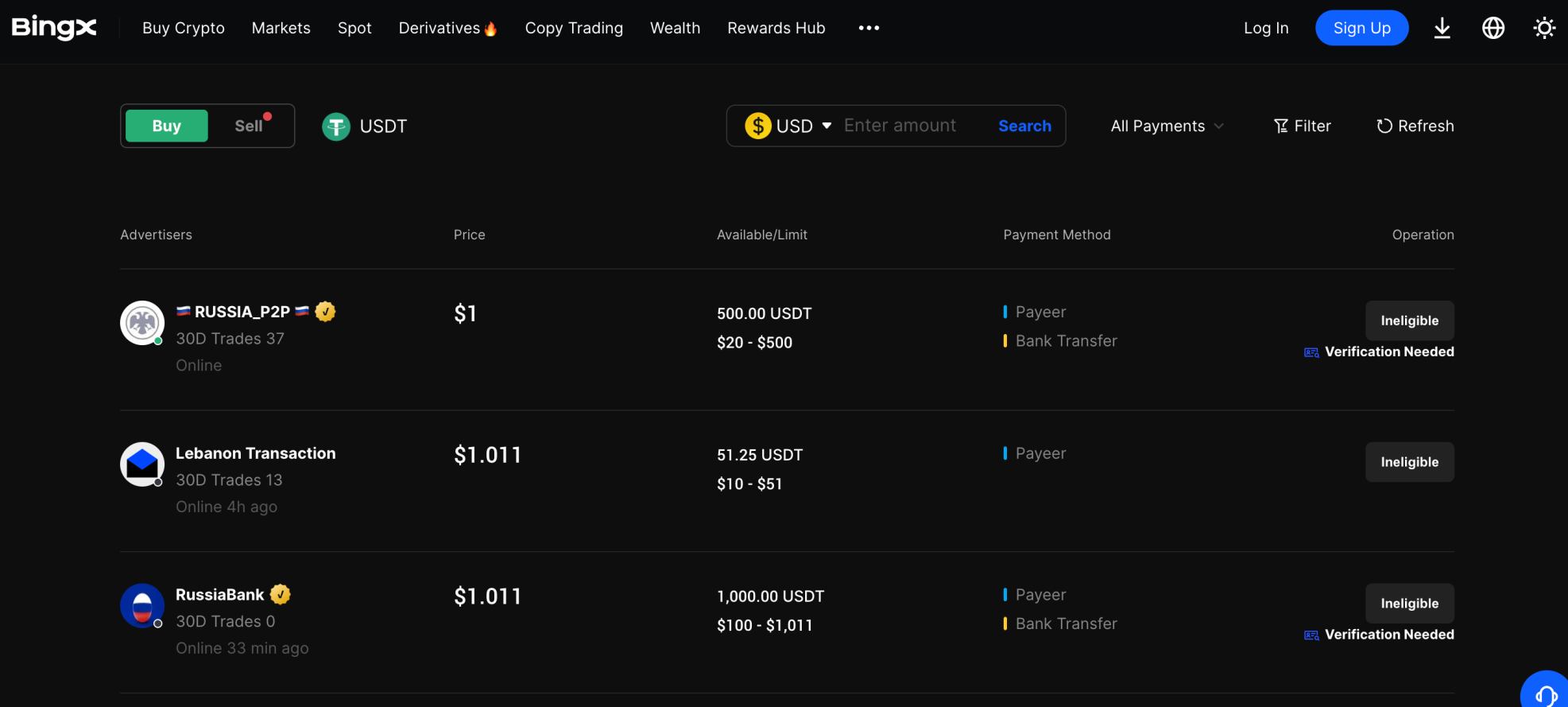Click the Payment Method column header
This screenshot has width=1568, height=707.
pyautogui.click(x=1057, y=235)
